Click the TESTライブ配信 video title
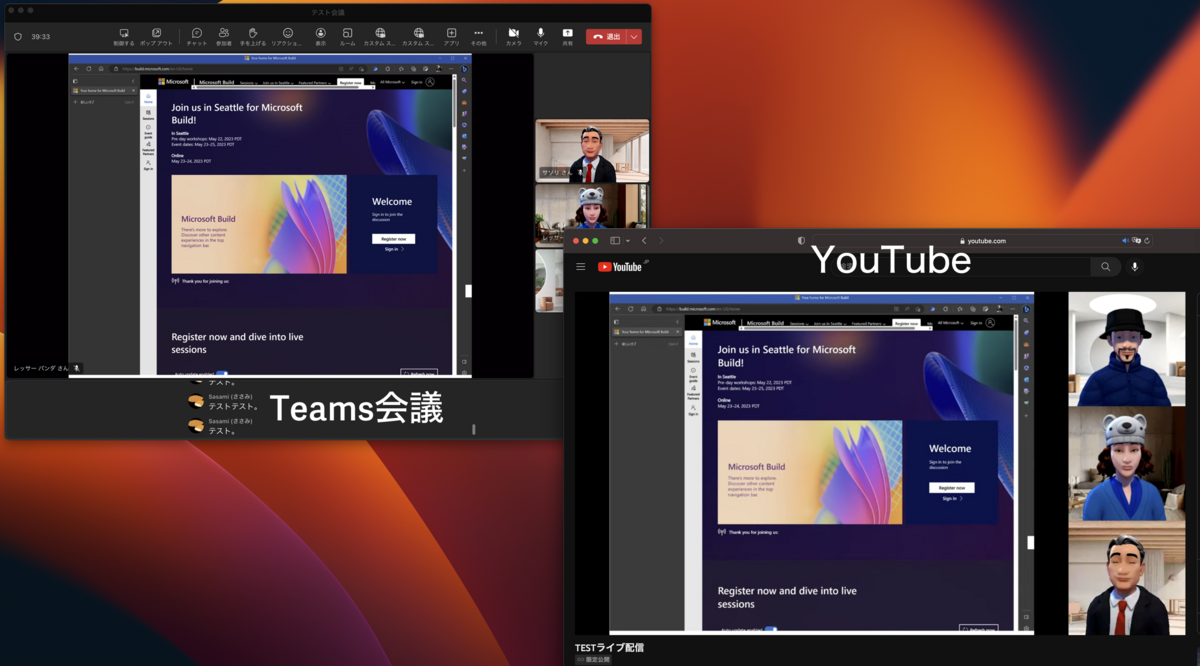The width and height of the screenshot is (1200, 666). point(609,648)
